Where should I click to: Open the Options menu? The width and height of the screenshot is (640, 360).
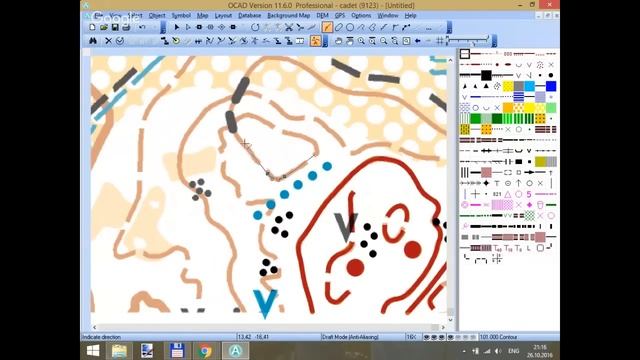coord(361,16)
